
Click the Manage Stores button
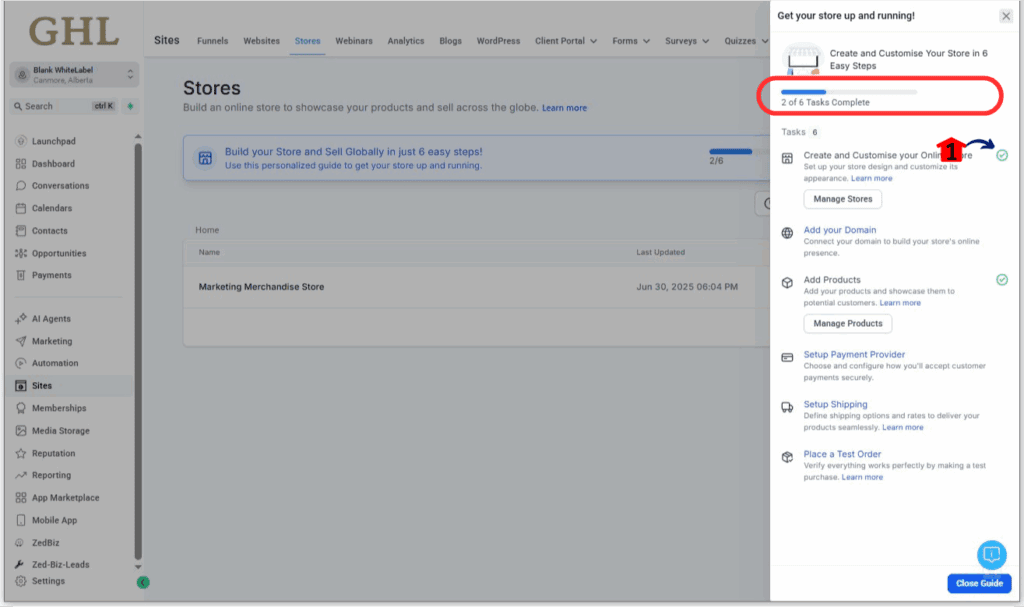[842, 199]
